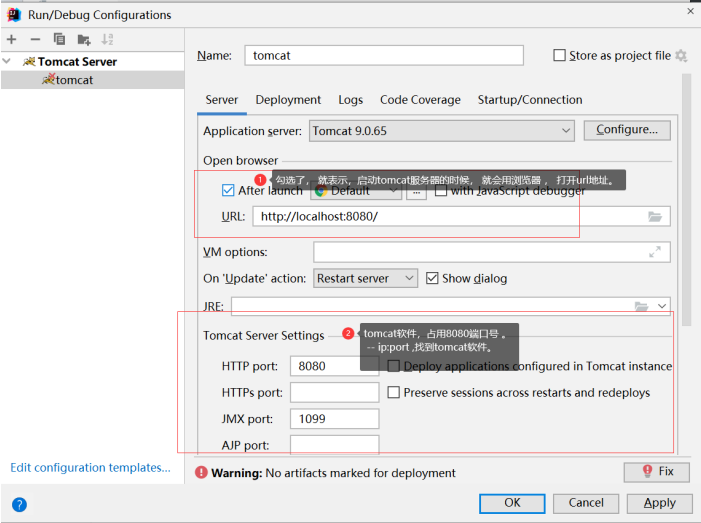Click the Name input field
This screenshot has width=701, height=523.
click(x=384, y=55)
